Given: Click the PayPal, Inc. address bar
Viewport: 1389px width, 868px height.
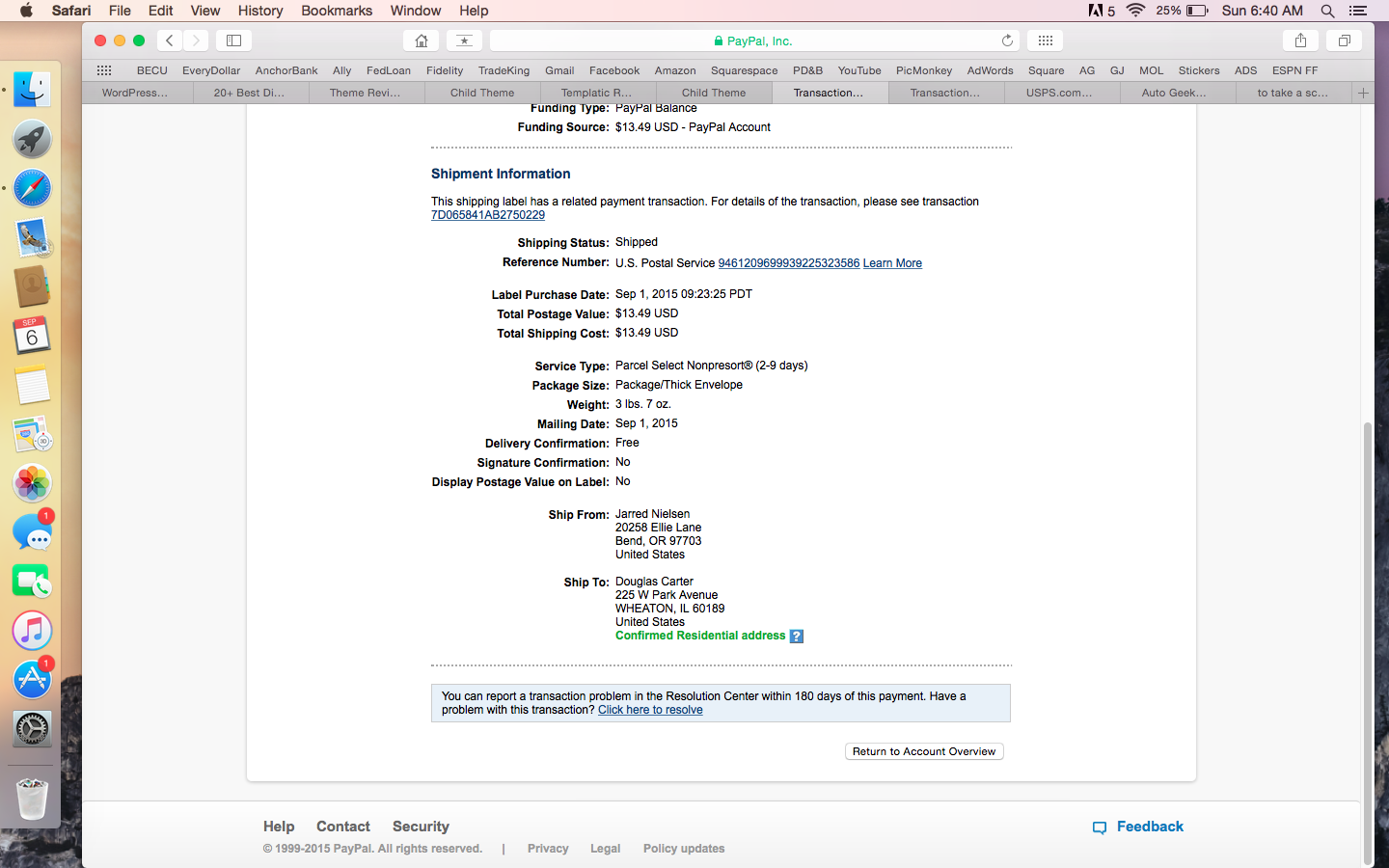Looking at the screenshot, I should pyautogui.click(x=755, y=41).
